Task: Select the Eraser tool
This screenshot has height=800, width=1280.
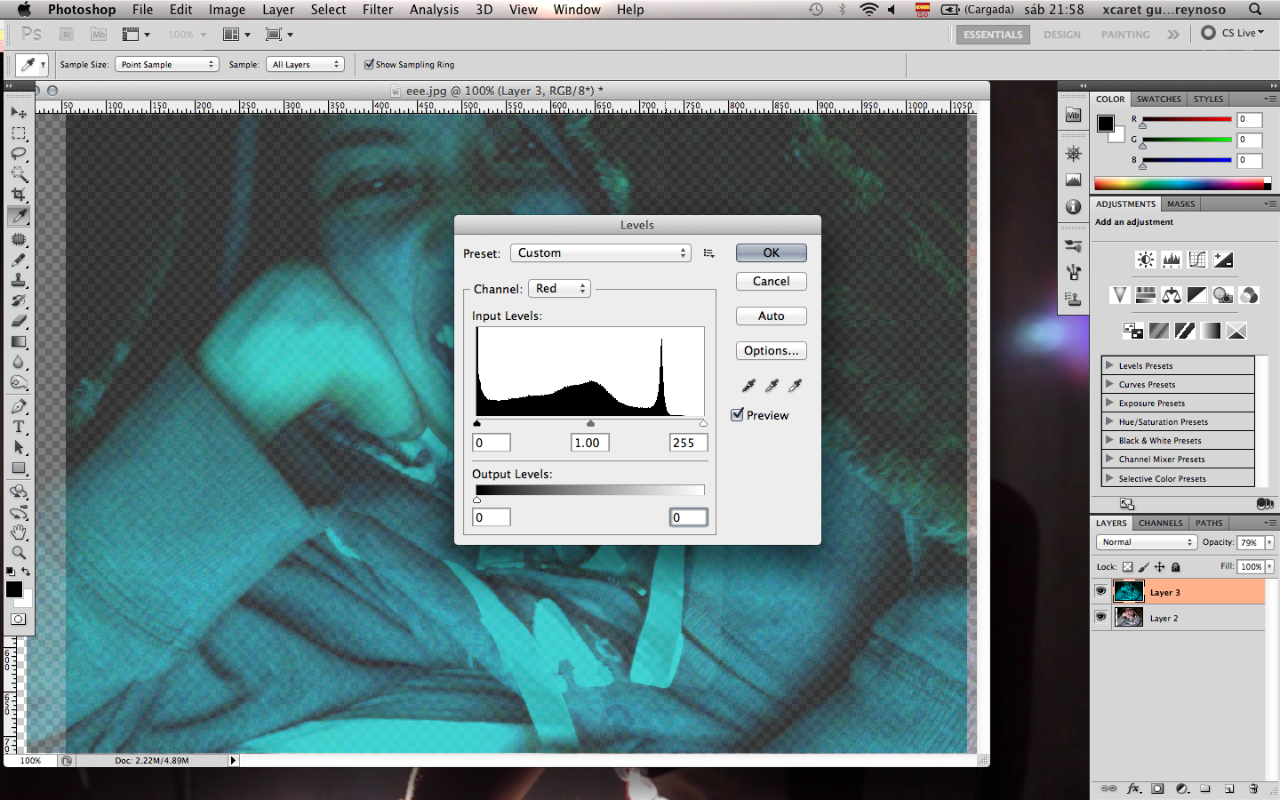Action: (19, 321)
